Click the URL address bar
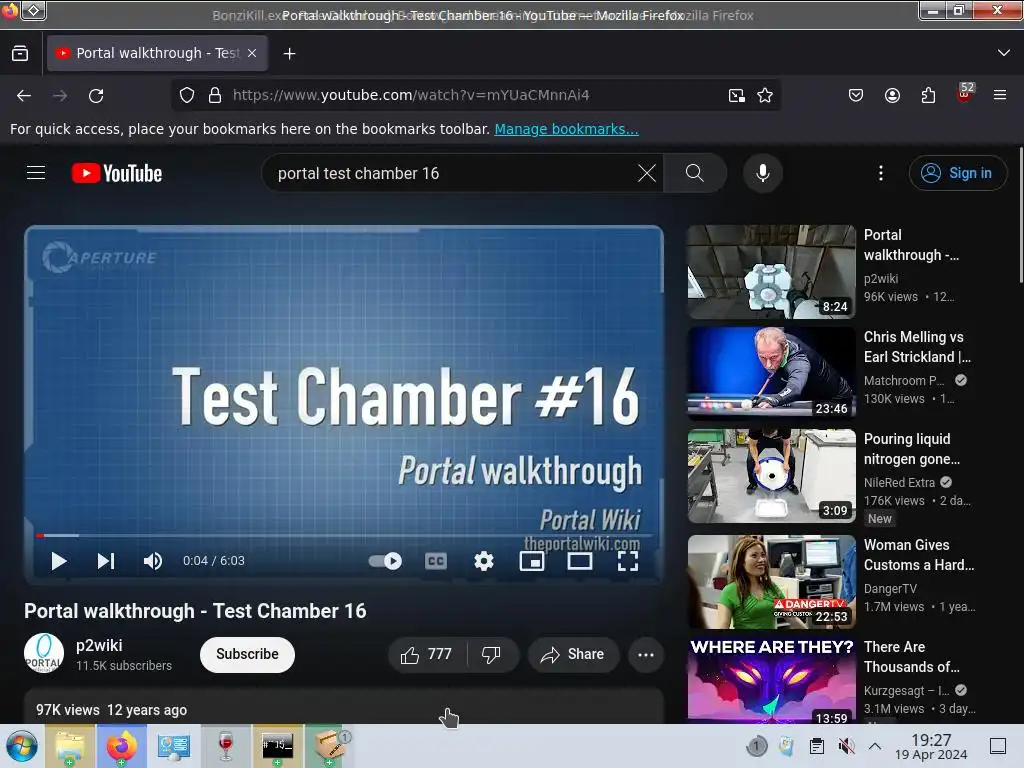1024x768 pixels. tap(475, 95)
